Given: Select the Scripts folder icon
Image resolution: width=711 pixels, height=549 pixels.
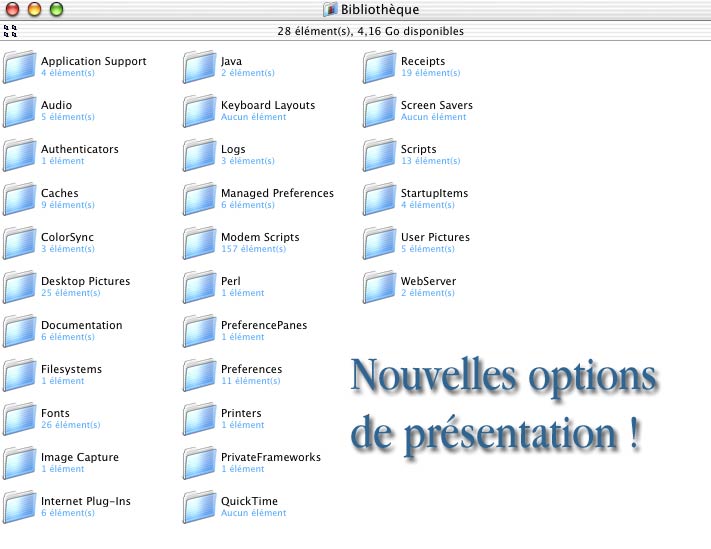Looking at the screenshot, I should pos(380,155).
